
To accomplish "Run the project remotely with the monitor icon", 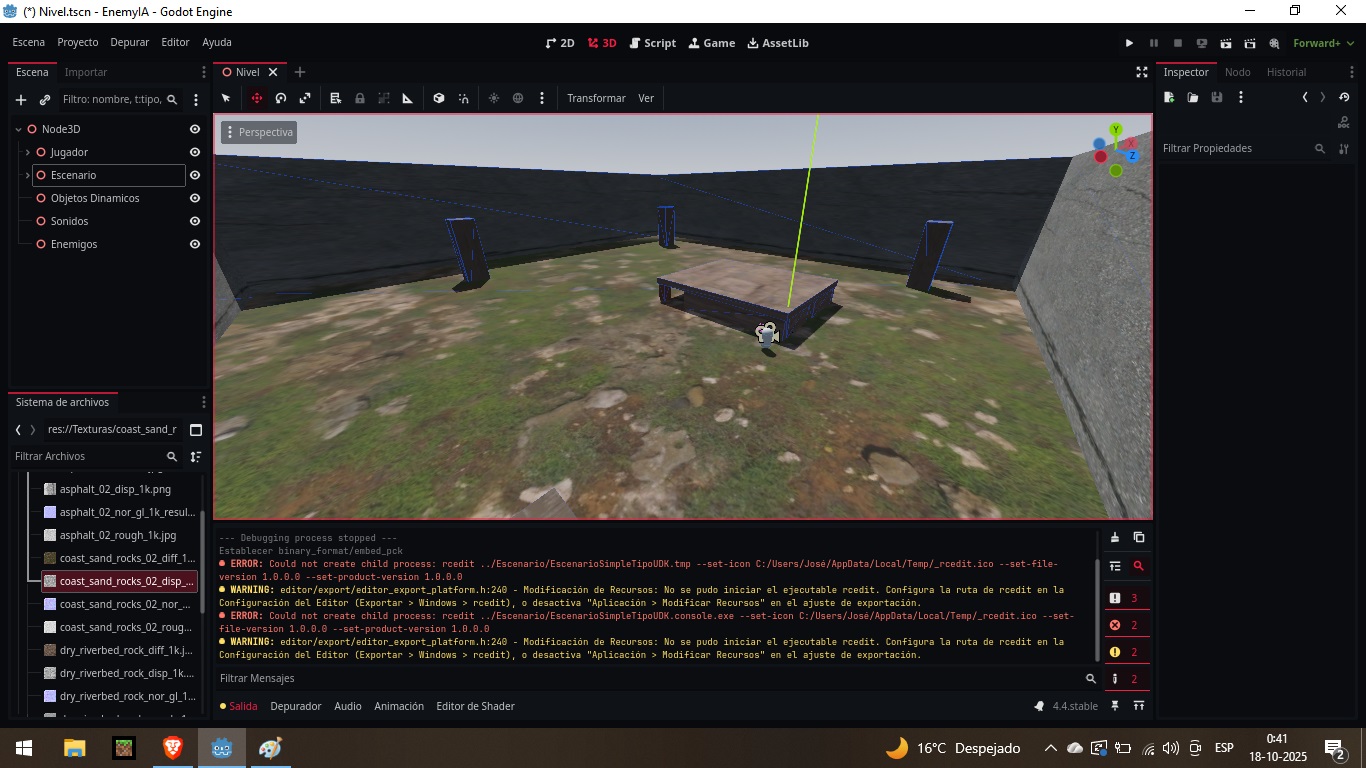I will point(1202,43).
